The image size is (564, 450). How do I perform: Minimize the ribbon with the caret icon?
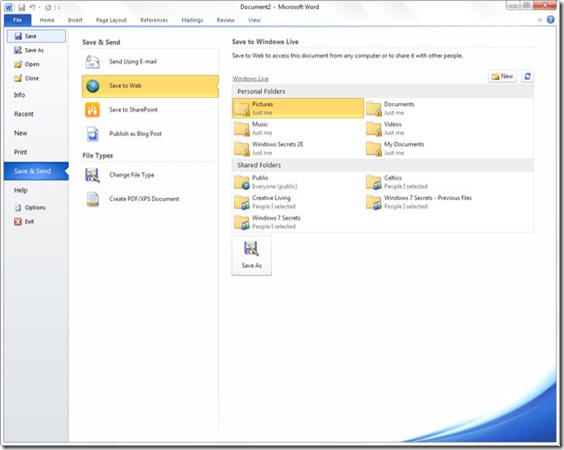[x=540, y=20]
